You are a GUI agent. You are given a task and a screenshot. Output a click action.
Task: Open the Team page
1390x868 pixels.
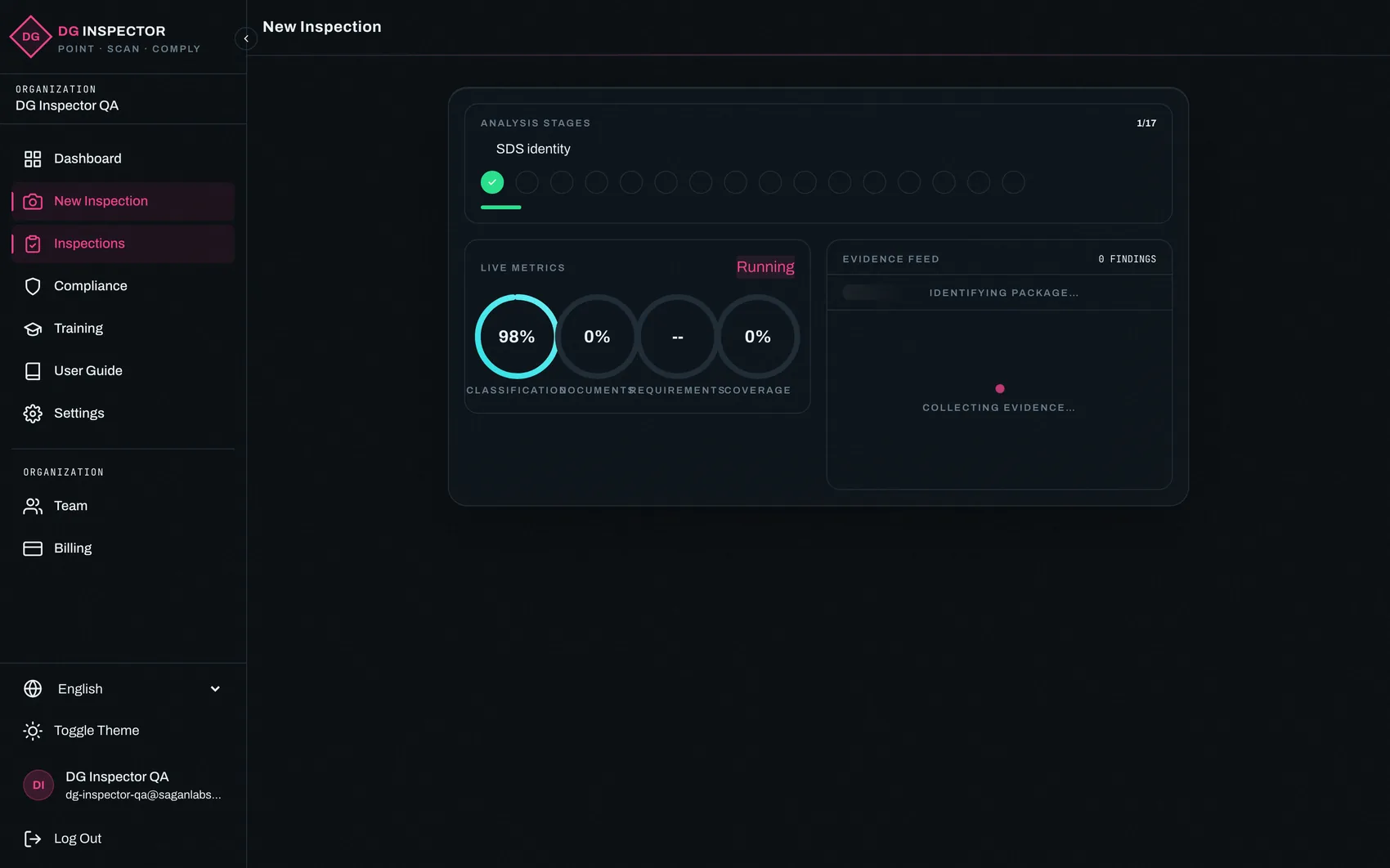coord(123,506)
